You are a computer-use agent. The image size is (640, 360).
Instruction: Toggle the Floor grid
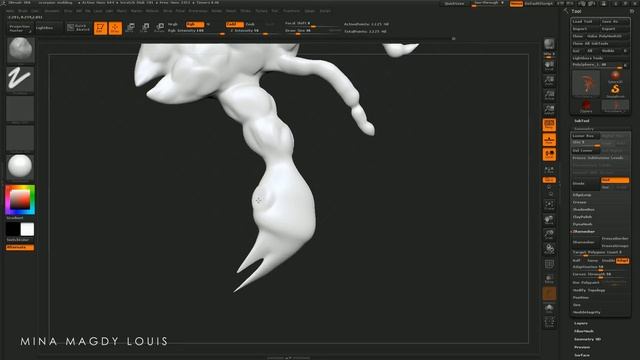coord(549,140)
